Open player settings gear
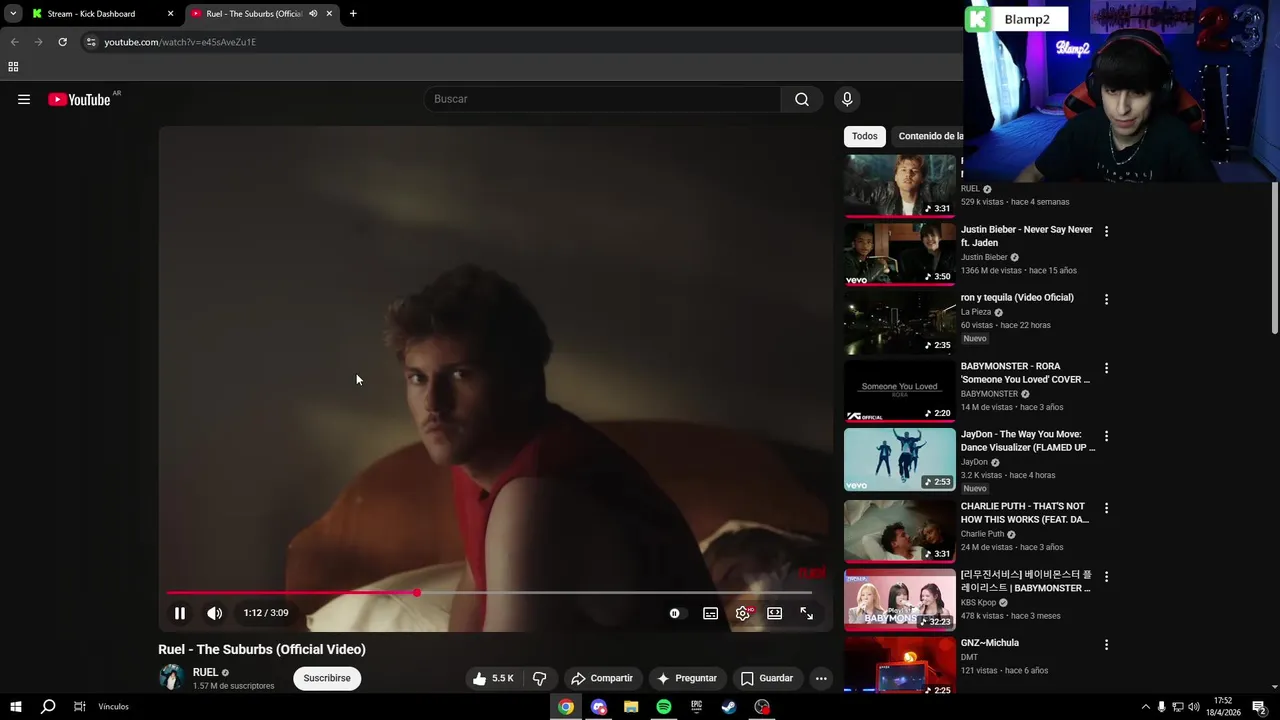Screen dimensions: 1280x720 click(x=743, y=613)
